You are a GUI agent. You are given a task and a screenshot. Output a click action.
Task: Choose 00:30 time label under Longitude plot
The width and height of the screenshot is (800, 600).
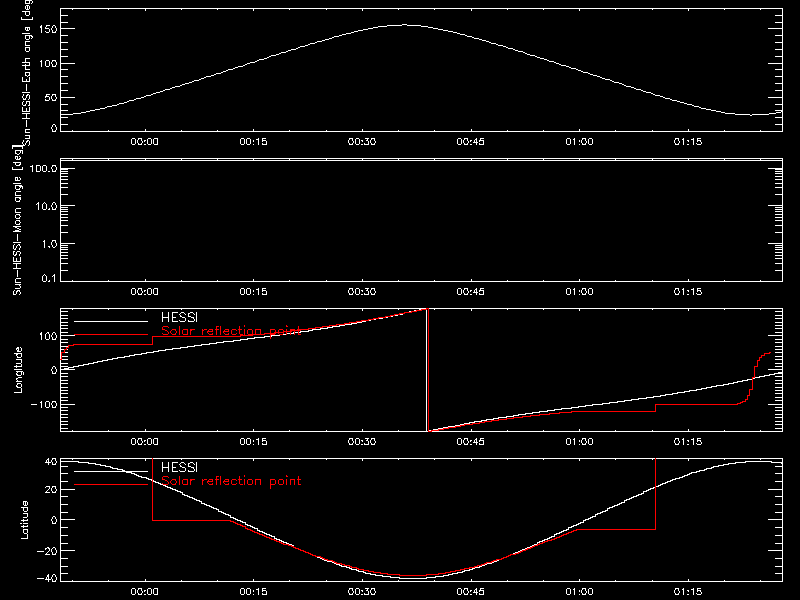pos(362,442)
